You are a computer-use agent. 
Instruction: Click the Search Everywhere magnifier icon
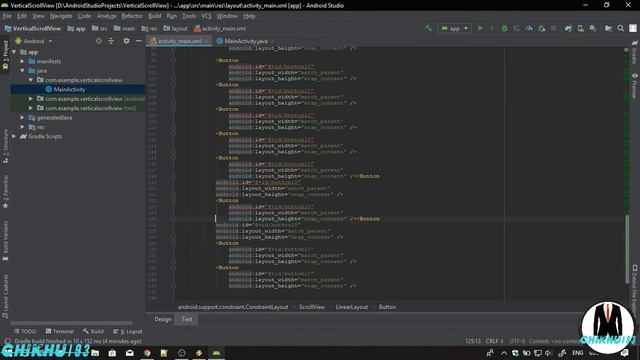click(x=620, y=28)
